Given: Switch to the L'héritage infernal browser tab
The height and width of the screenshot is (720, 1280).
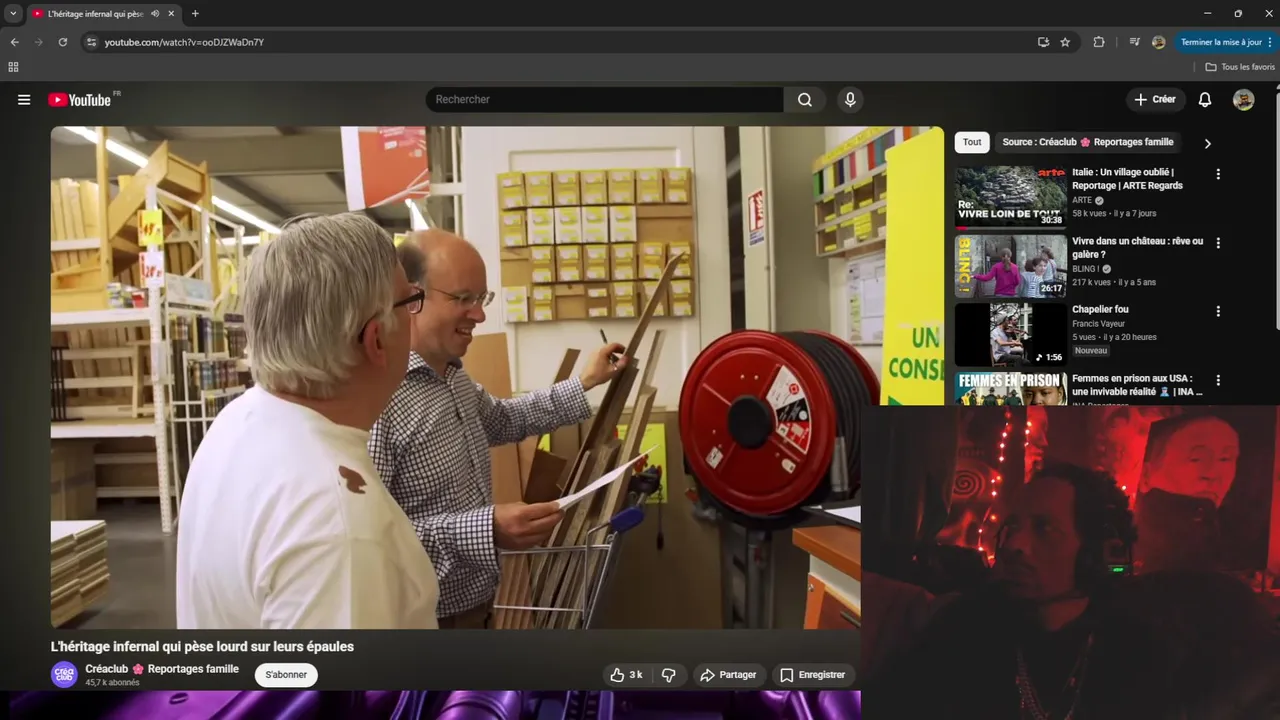Looking at the screenshot, I should [x=95, y=14].
